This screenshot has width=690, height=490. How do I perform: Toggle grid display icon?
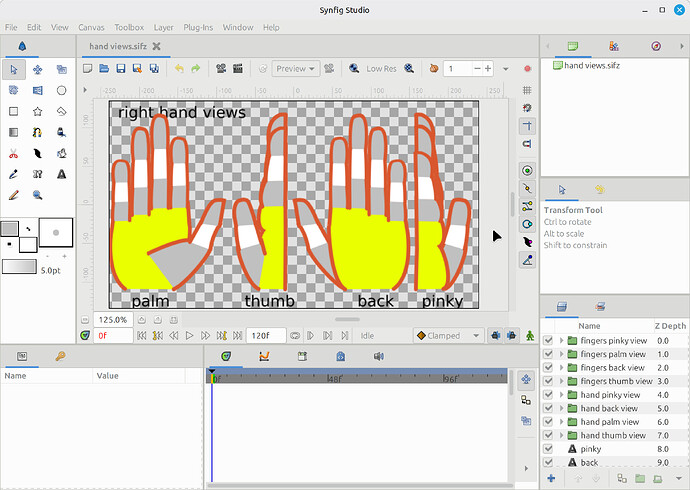[x=527, y=90]
